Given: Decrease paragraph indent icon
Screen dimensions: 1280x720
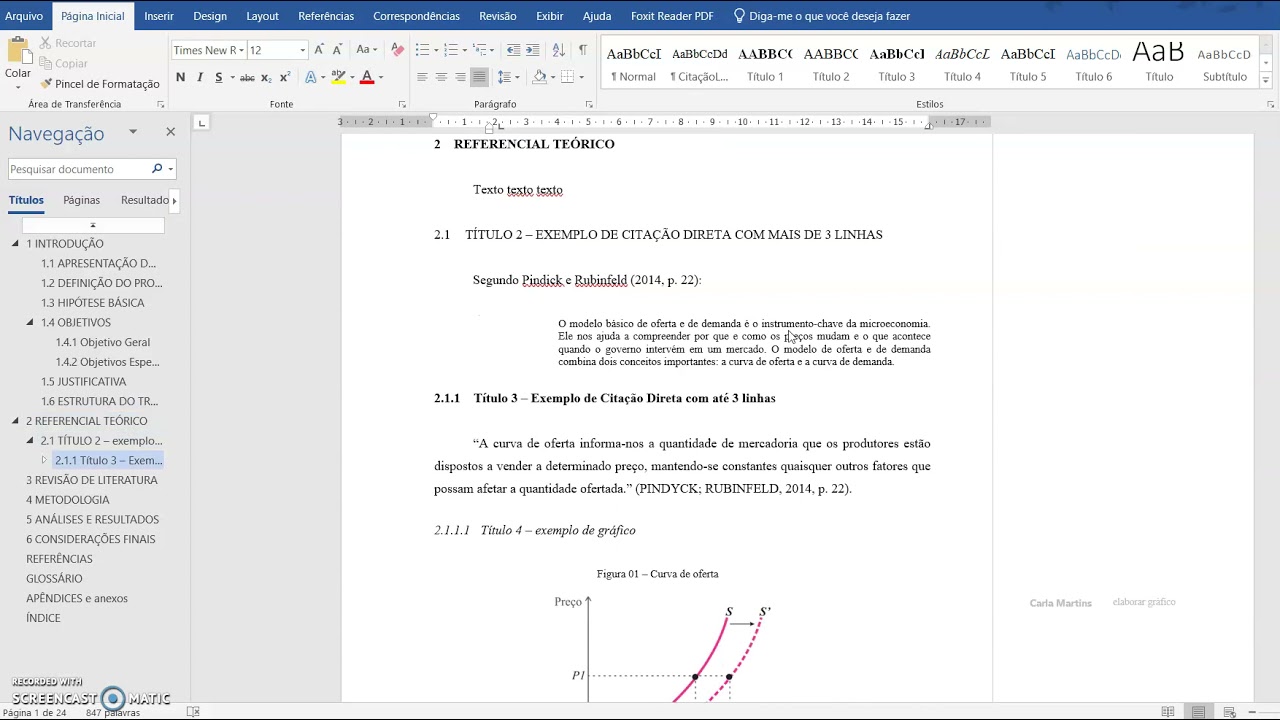Looking at the screenshot, I should 513,50.
